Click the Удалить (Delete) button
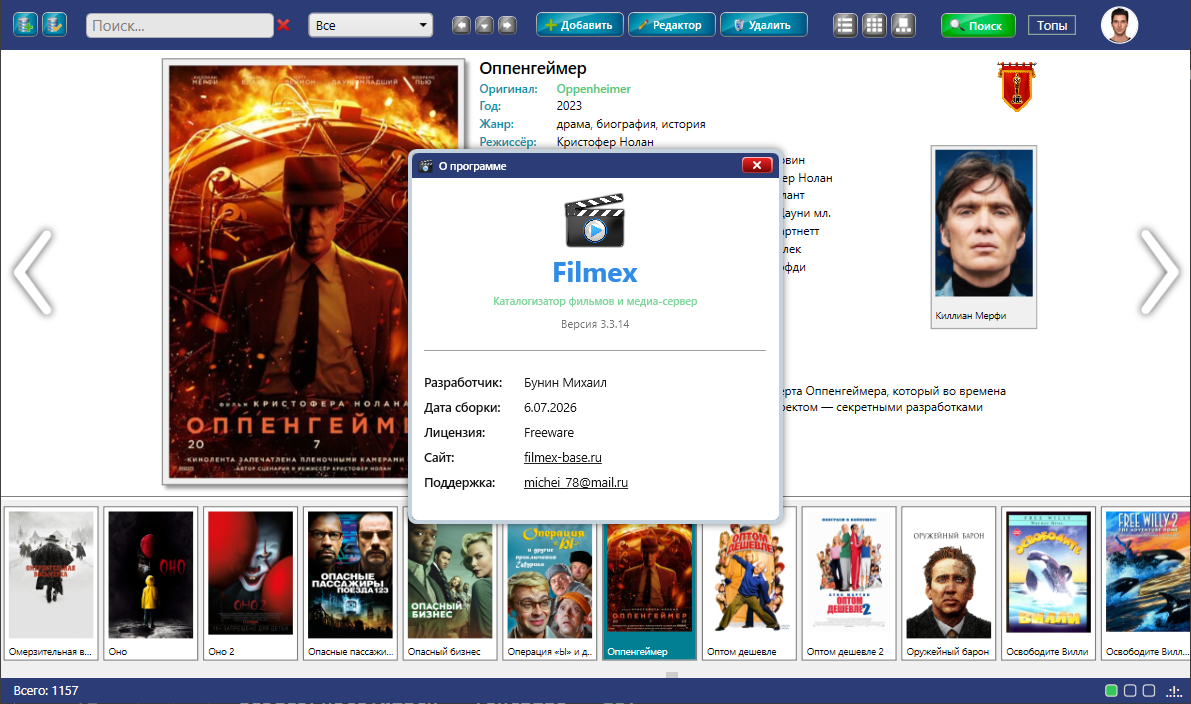 (x=763, y=25)
